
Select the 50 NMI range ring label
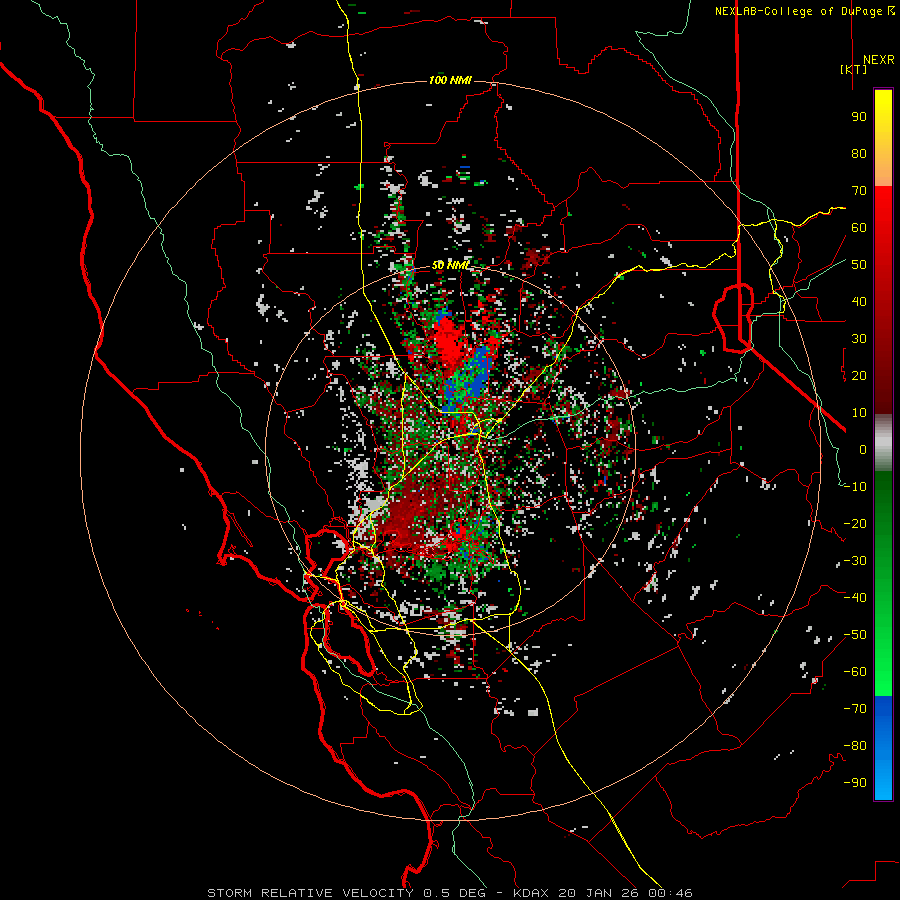(451, 265)
